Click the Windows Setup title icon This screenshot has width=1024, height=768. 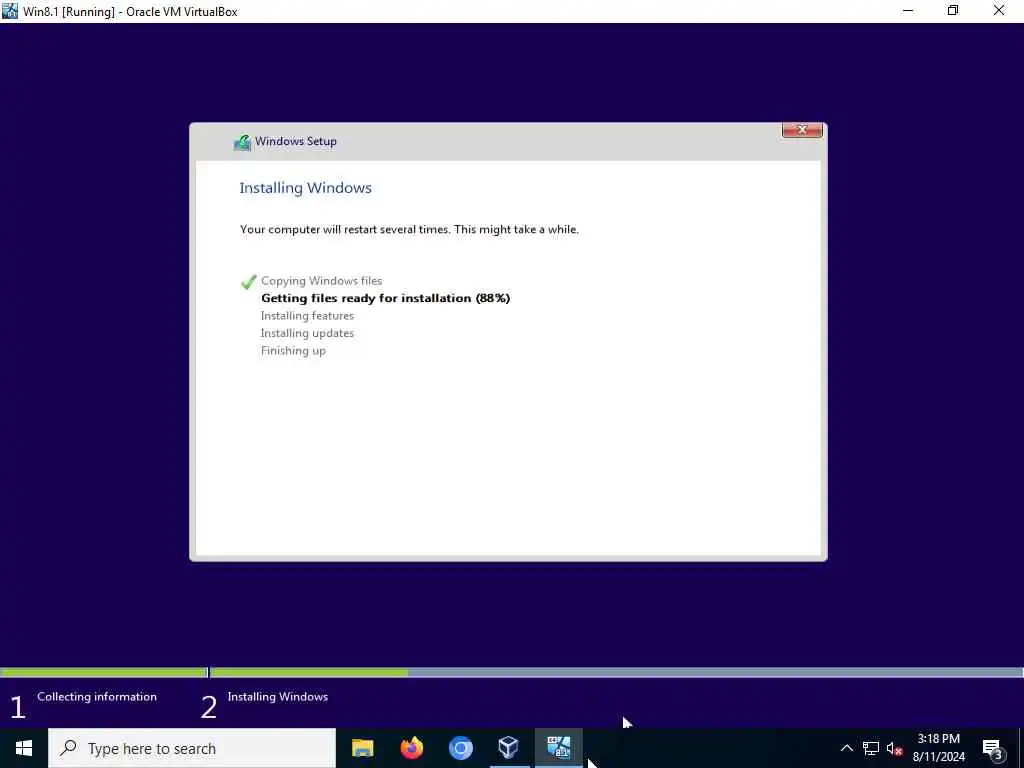242,142
